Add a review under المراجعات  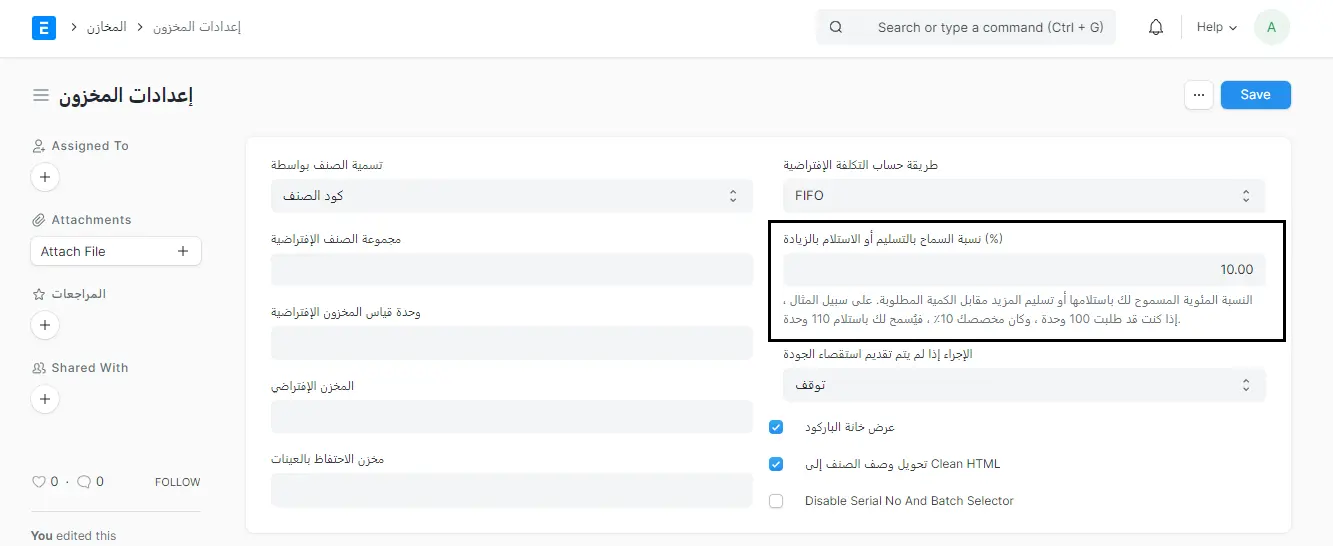[x=44, y=325]
